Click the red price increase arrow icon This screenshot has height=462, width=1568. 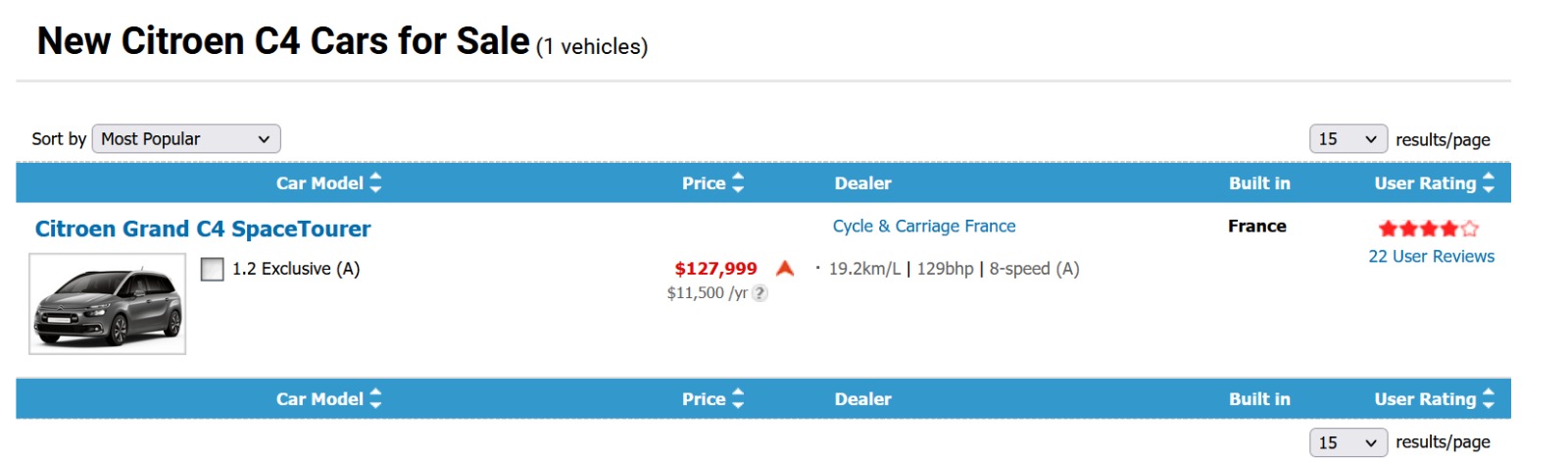[785, 269]
